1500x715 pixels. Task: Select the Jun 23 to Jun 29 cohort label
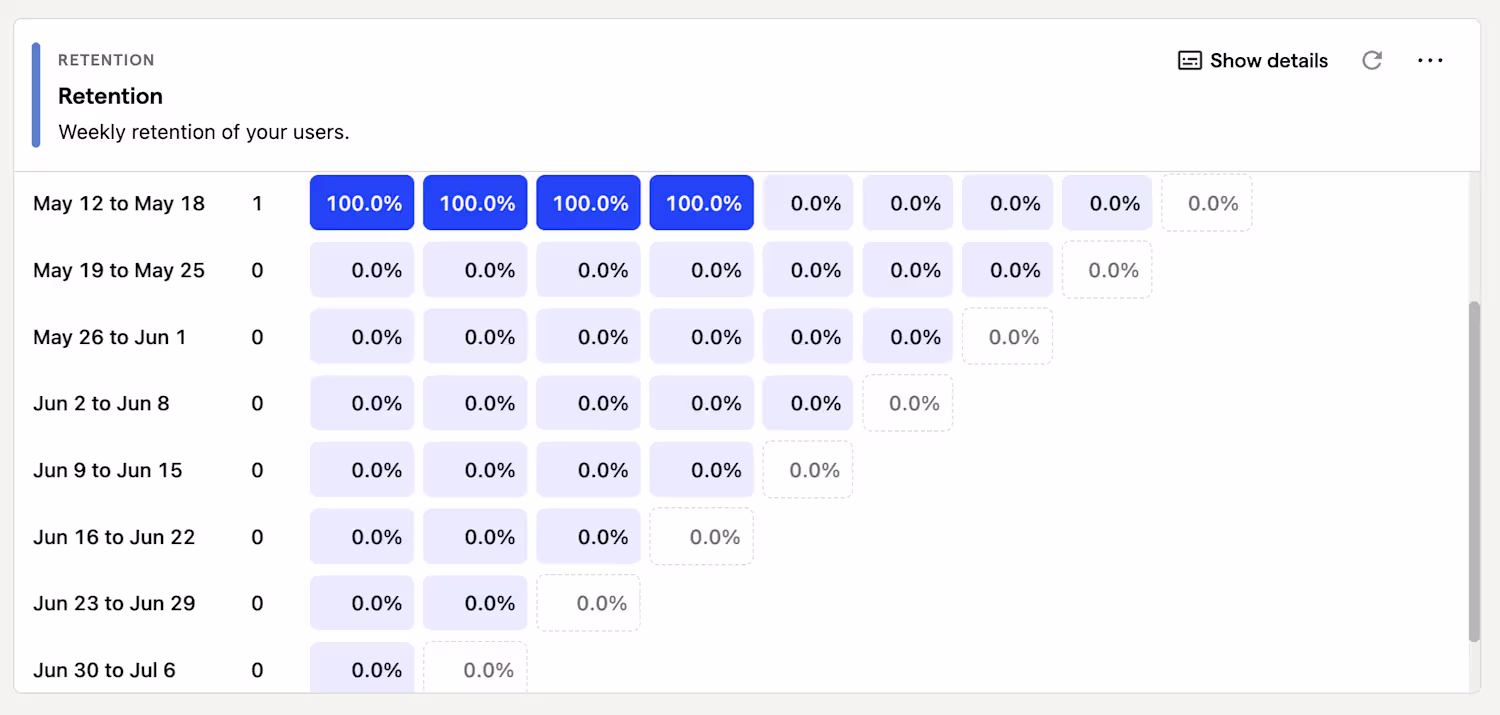[114, 604]
